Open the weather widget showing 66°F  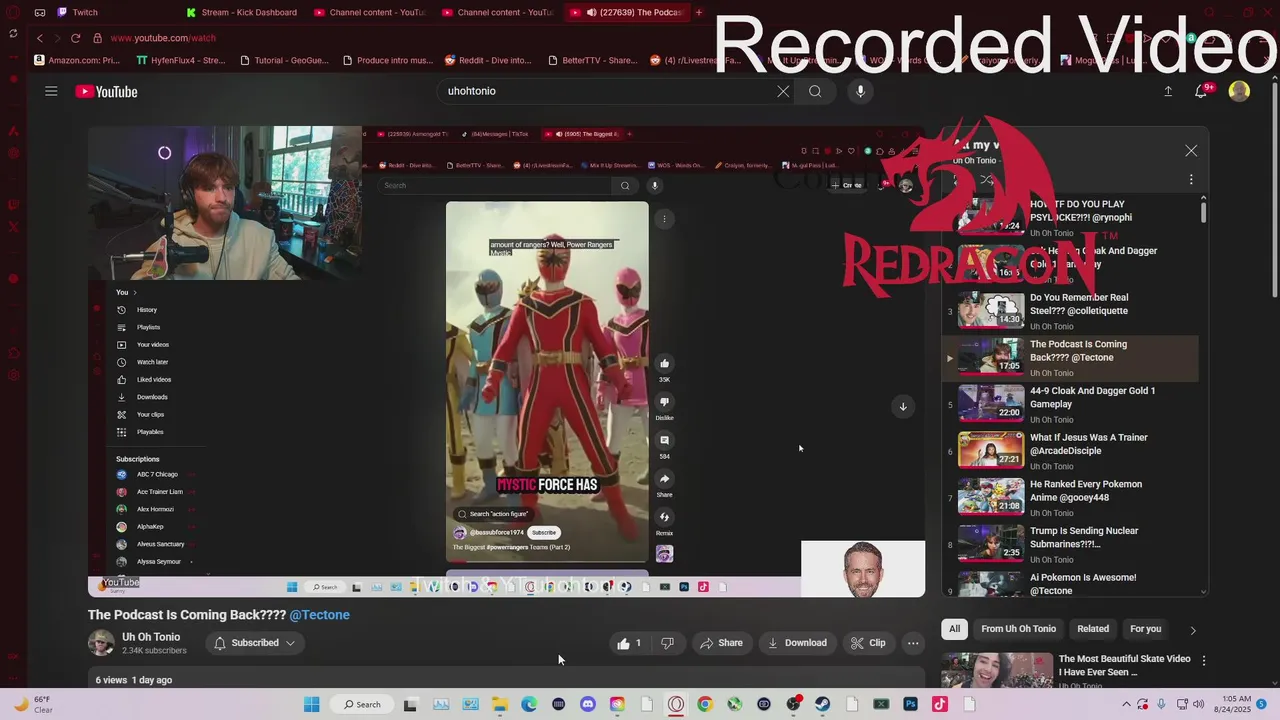pos(34,704)
